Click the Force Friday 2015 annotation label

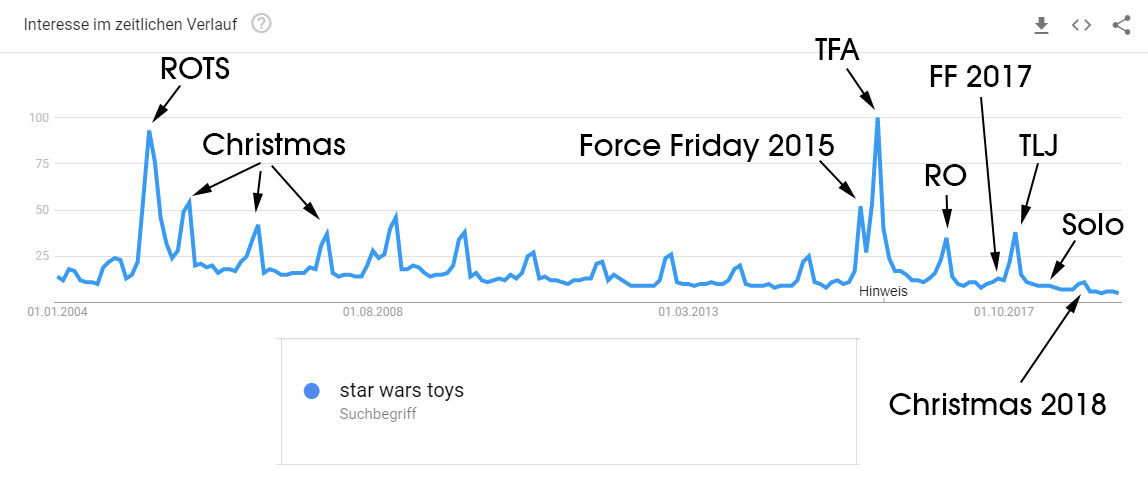706,146
